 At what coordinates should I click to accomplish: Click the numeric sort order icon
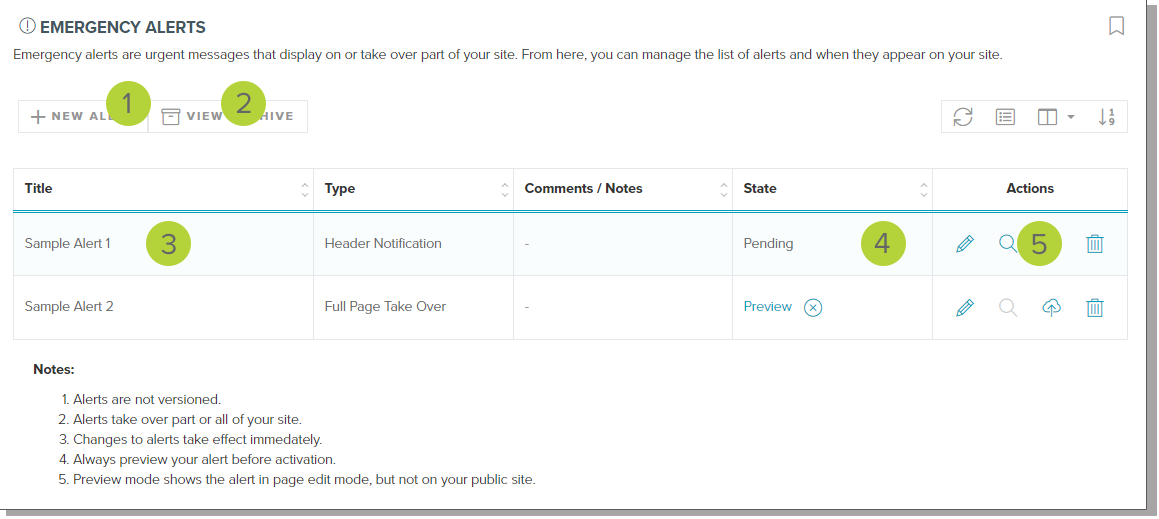[1106, 117]
